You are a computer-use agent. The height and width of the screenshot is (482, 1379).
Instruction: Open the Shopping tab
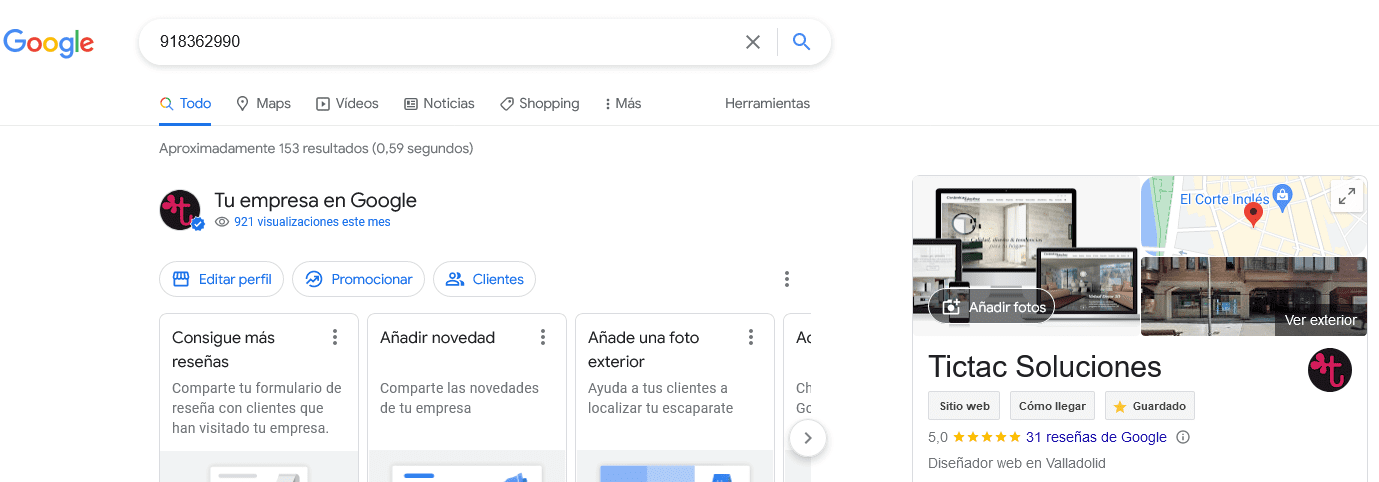[x=539, y=103]
